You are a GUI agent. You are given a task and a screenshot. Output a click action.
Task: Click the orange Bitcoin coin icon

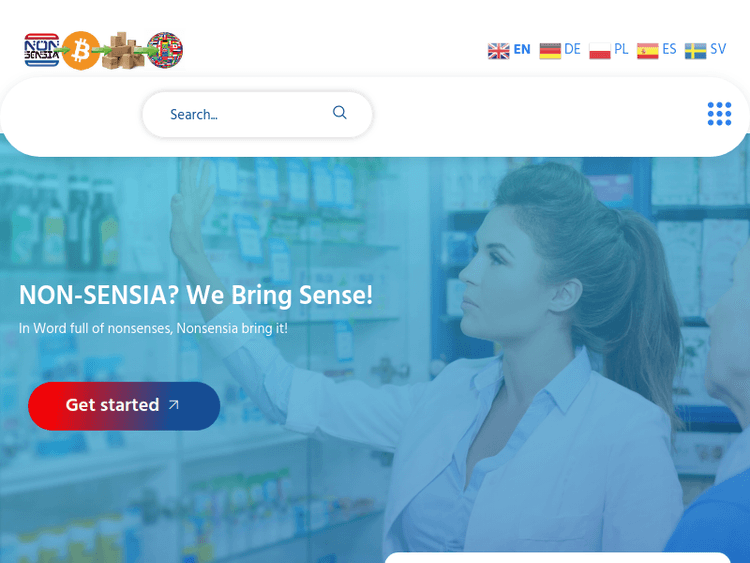[81, 50]
